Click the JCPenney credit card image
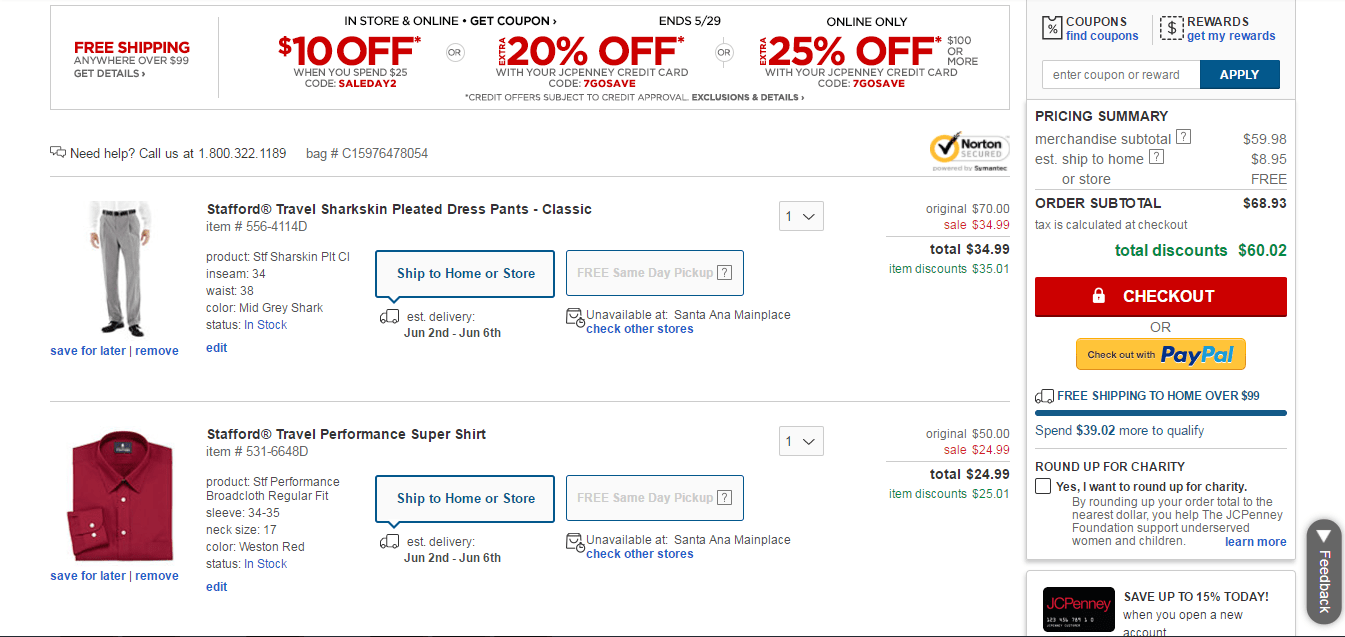The image size is (1345, 637). tap(1078, 609)
